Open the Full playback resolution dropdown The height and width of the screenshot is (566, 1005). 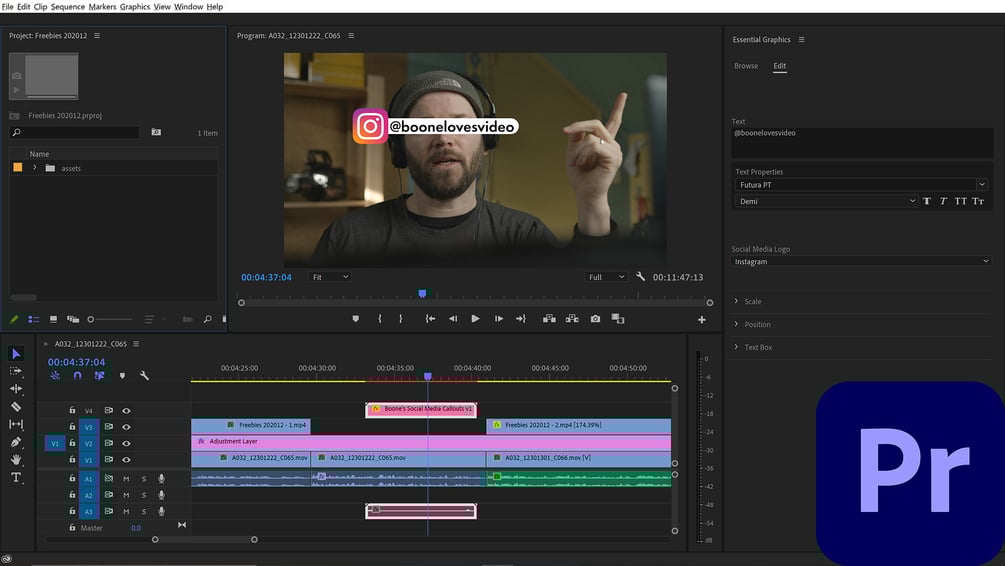[x=606, y=277]
